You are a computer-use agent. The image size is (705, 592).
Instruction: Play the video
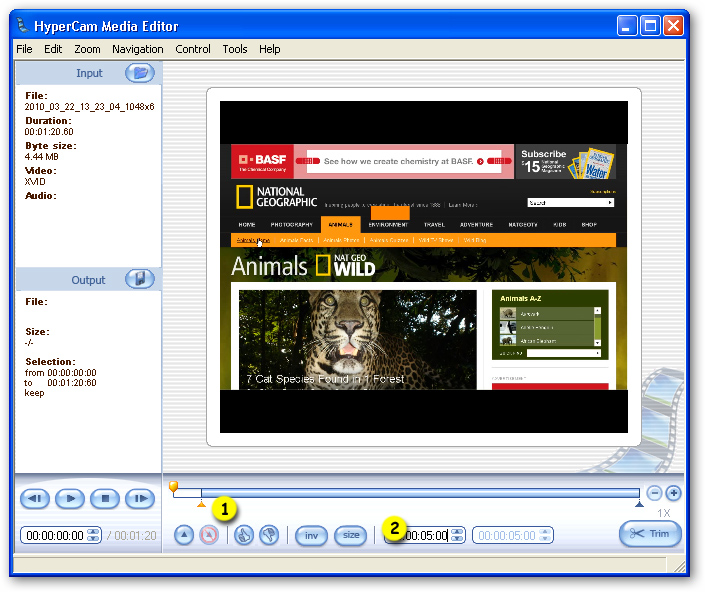(x=70, y=499)
